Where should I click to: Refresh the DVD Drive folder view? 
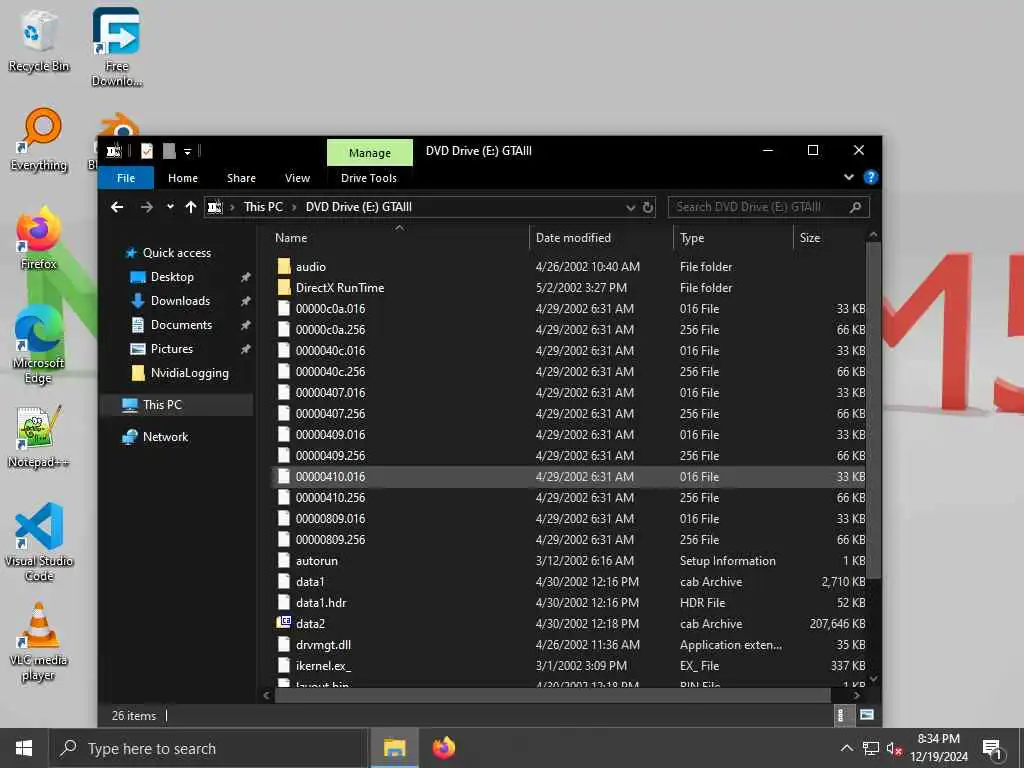[x=648, y=207]
